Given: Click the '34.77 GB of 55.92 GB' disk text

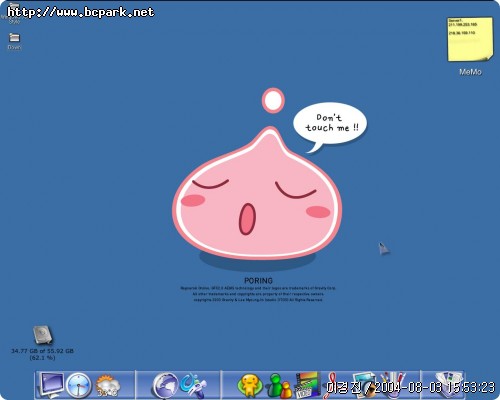Looking at the screenshot, I should (42, 351).
